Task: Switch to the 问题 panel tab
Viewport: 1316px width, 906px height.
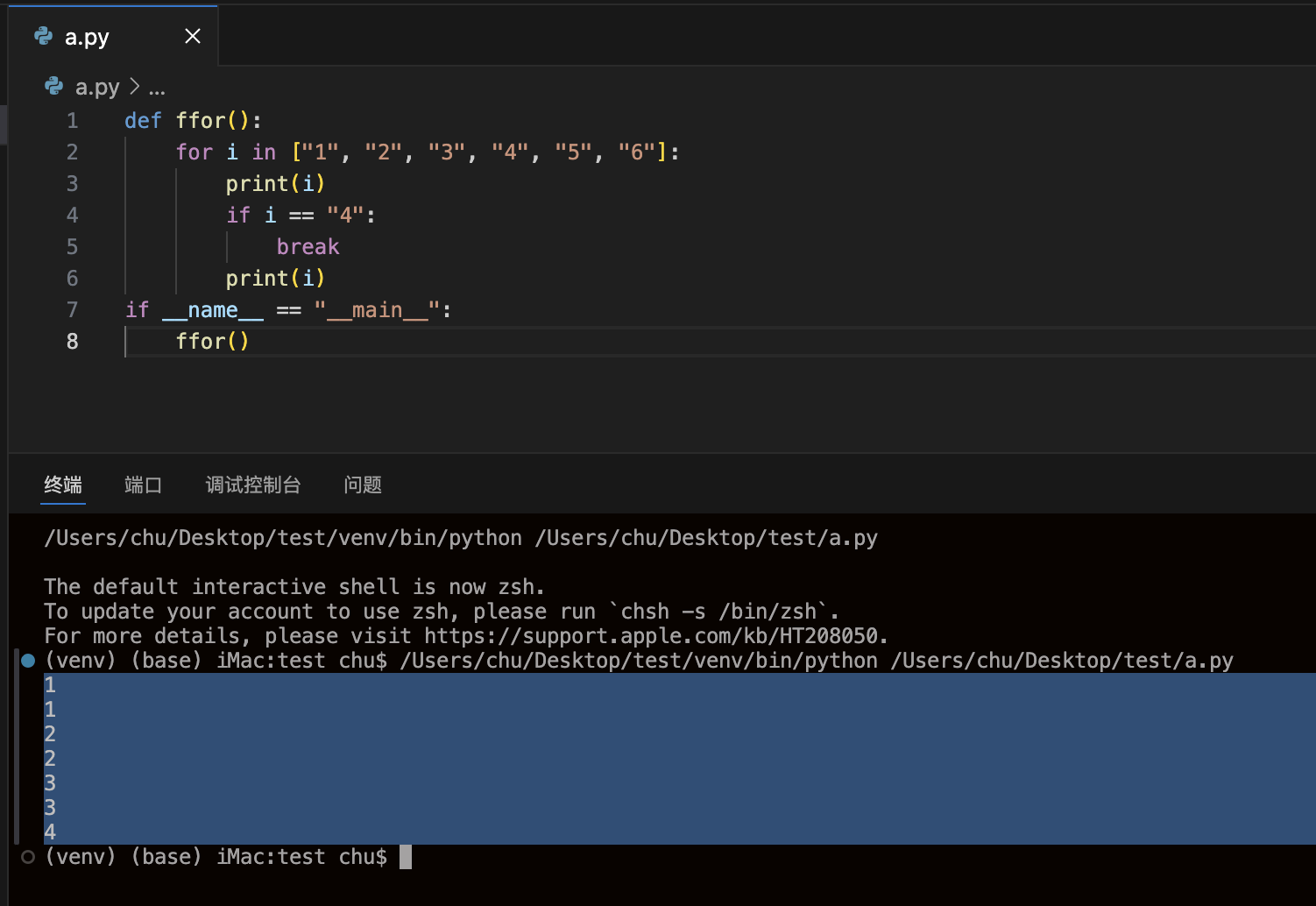Action: 363,485
